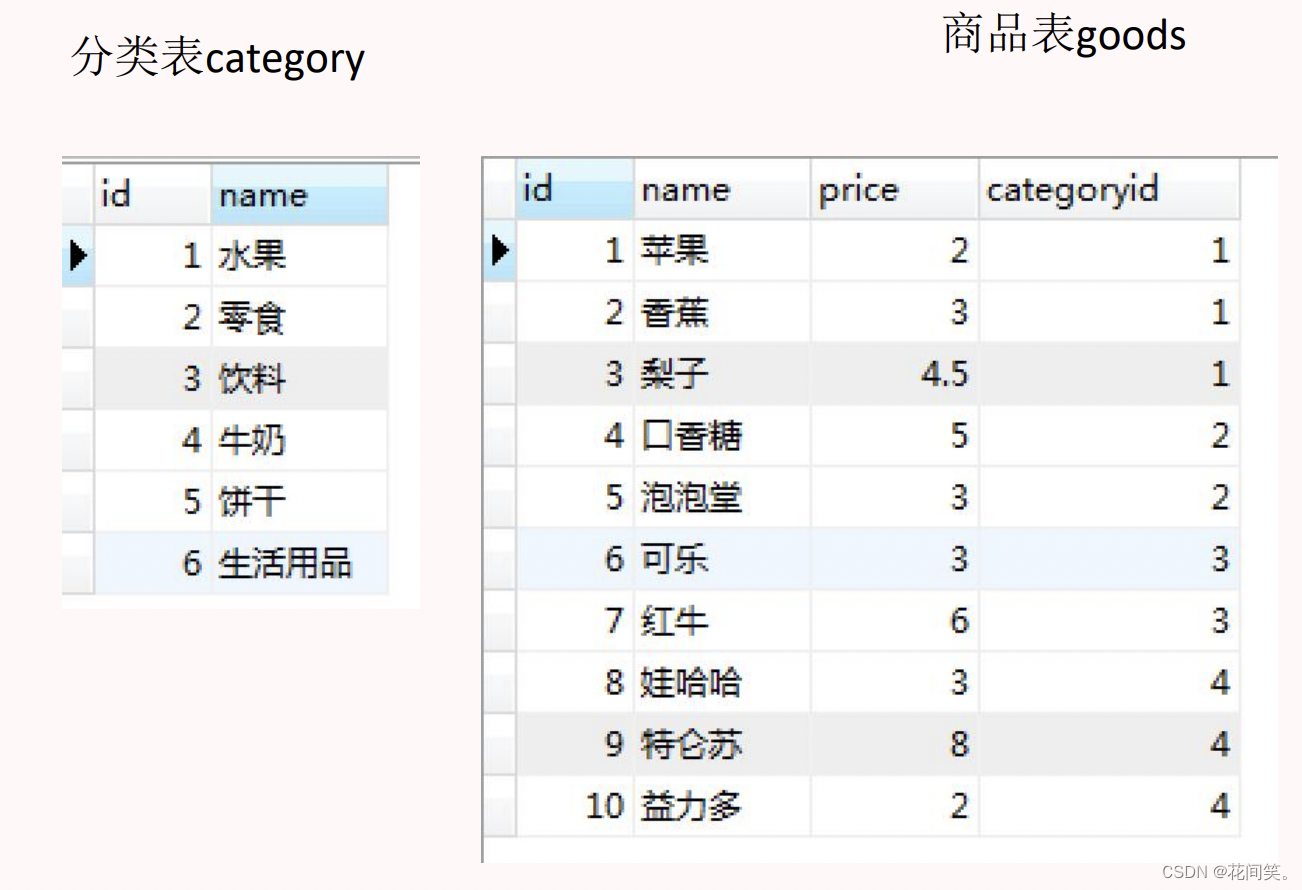Click the categoryid cell of the 娃哈哈 row
This screenshot has height=890, width=1302.
pos(1109,683)
